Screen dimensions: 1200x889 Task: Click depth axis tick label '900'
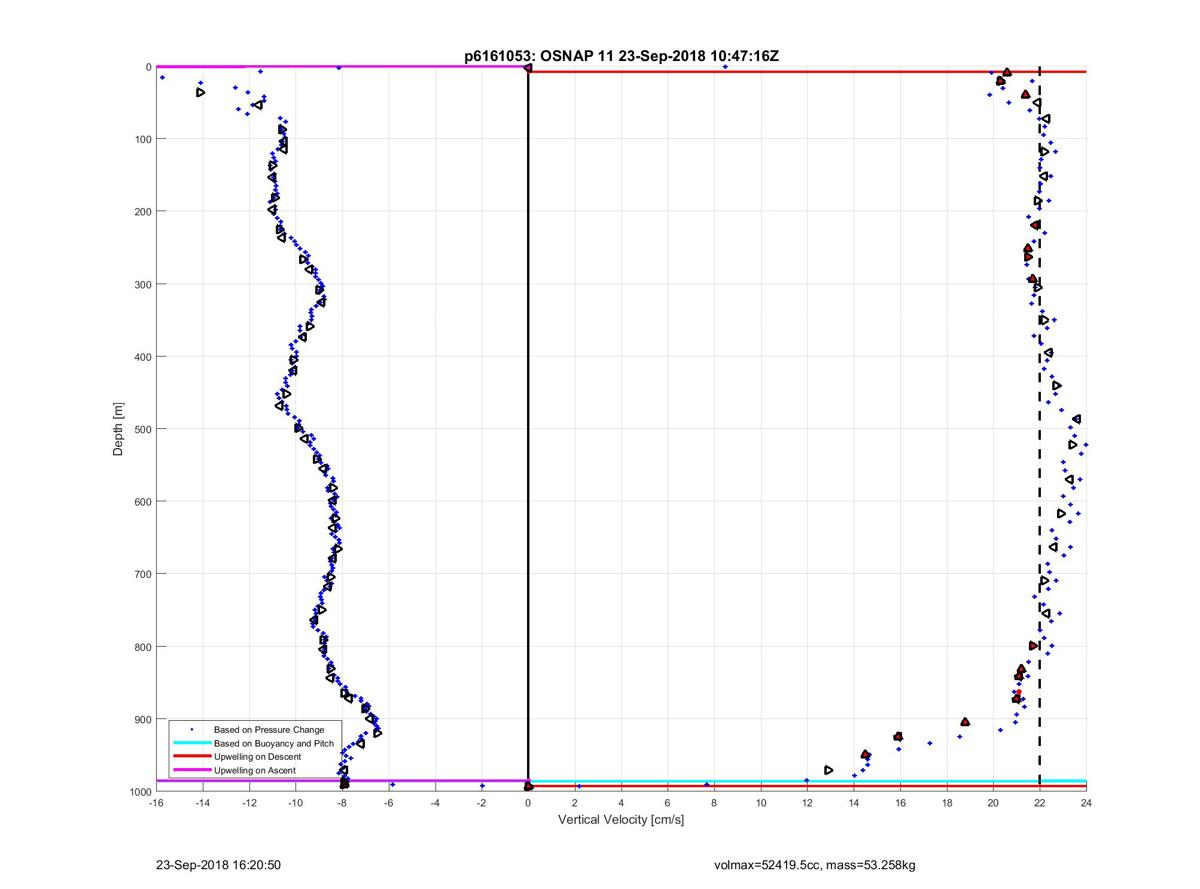click(142, 719)
